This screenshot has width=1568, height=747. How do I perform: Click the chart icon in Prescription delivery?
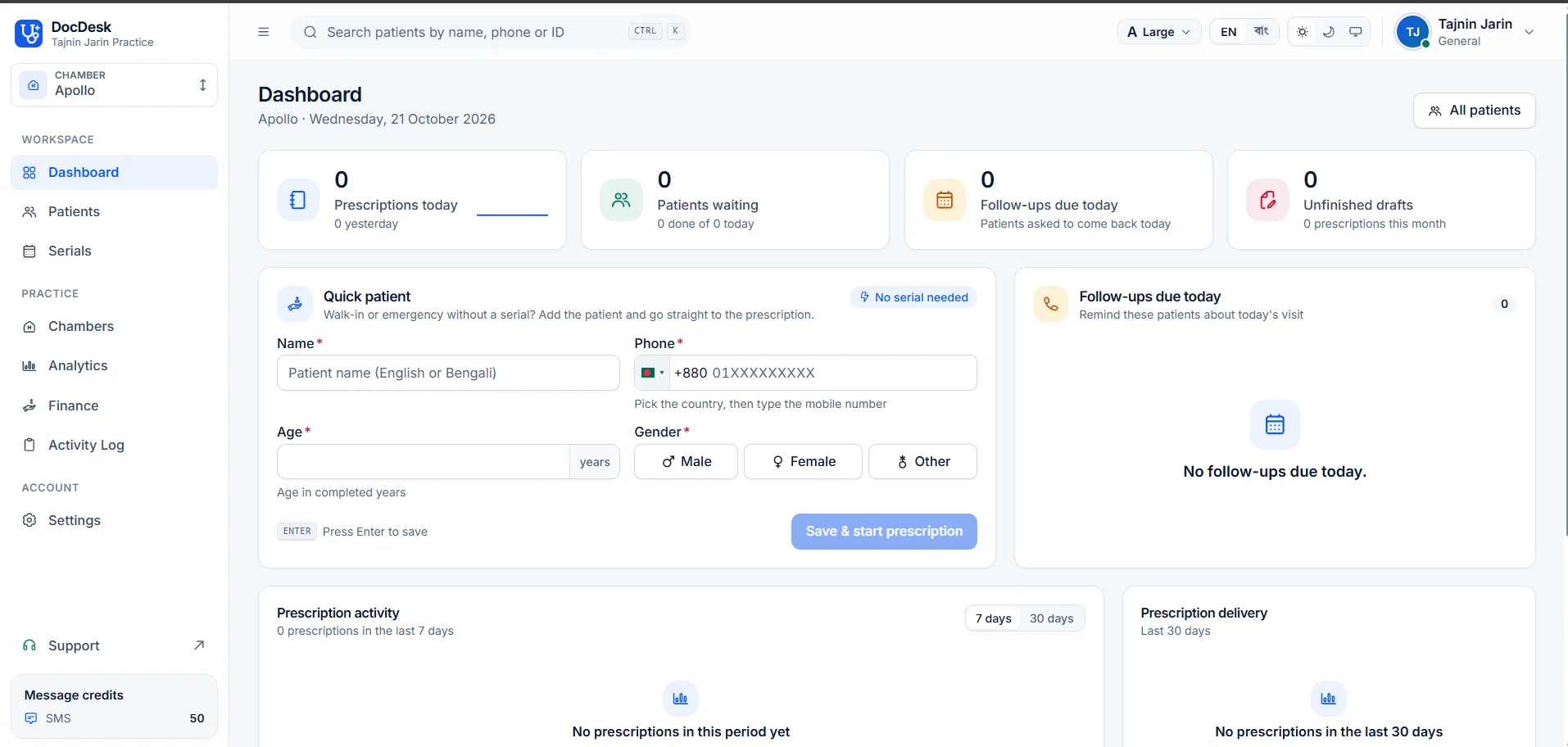coord(1328,699)
